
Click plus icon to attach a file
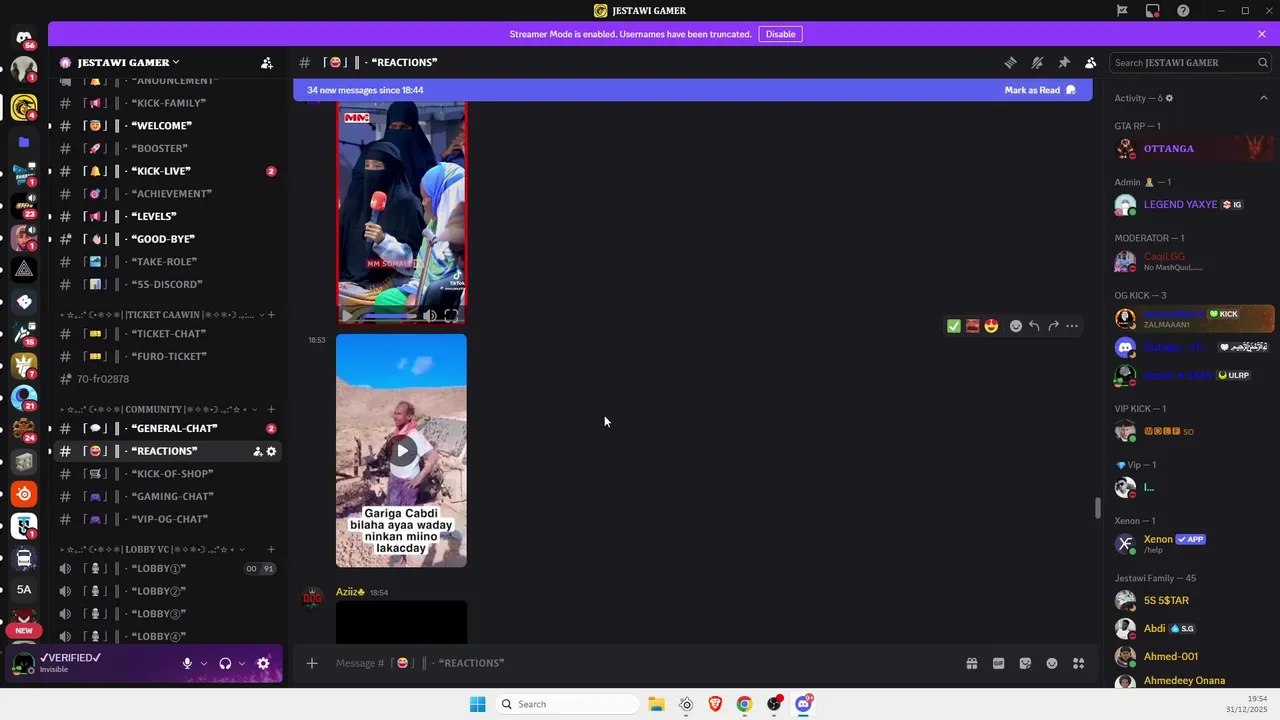pos(312,663)
